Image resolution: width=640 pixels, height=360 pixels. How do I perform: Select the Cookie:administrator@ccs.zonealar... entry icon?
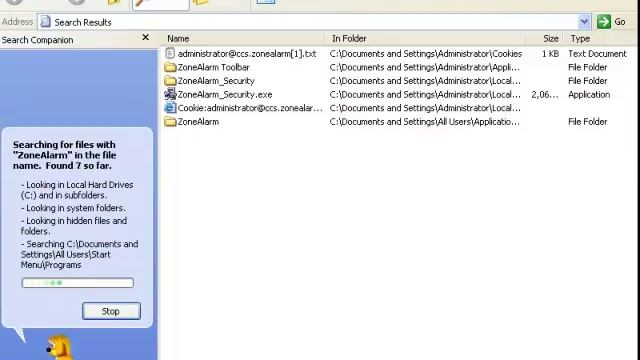170,108
